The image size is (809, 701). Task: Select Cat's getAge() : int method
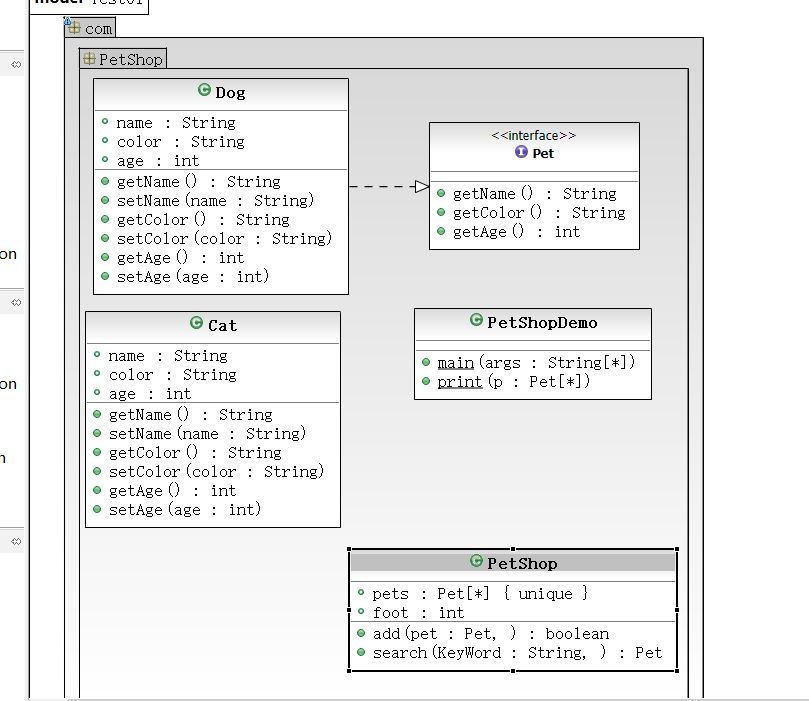172,490
